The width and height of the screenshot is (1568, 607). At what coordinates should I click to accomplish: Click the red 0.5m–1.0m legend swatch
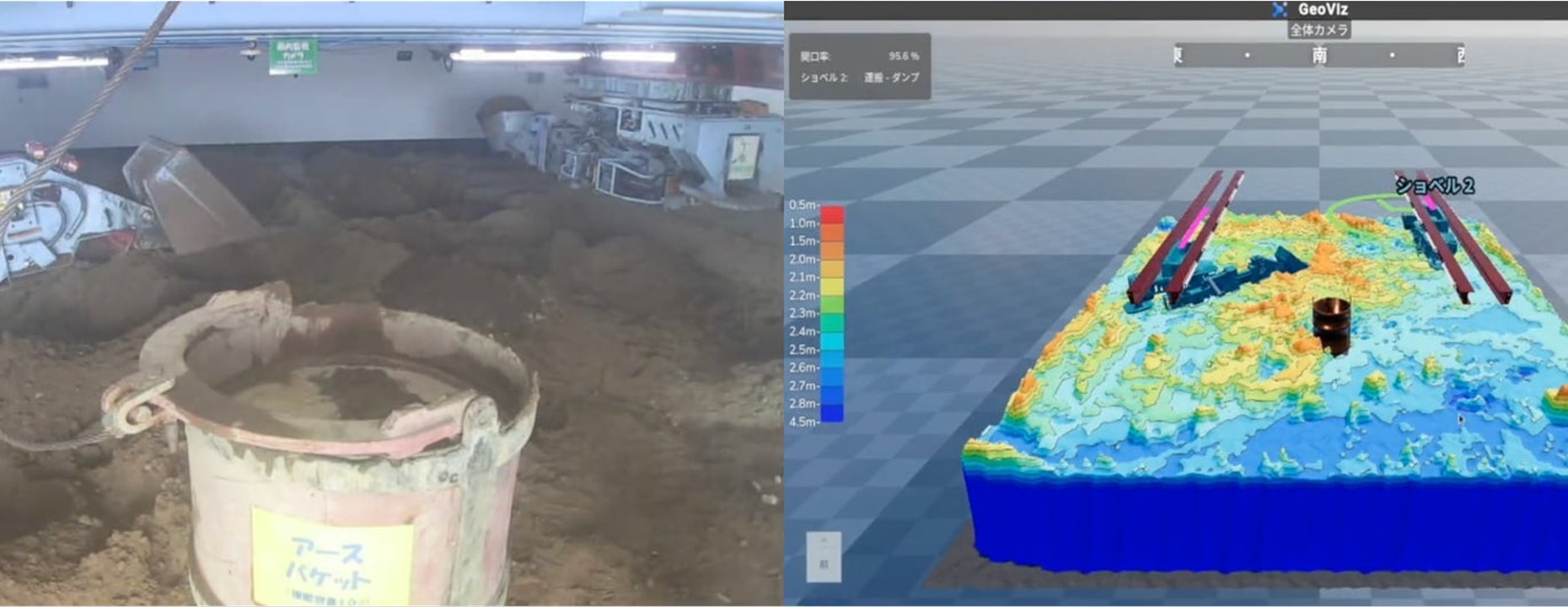[x=832, y=214]
